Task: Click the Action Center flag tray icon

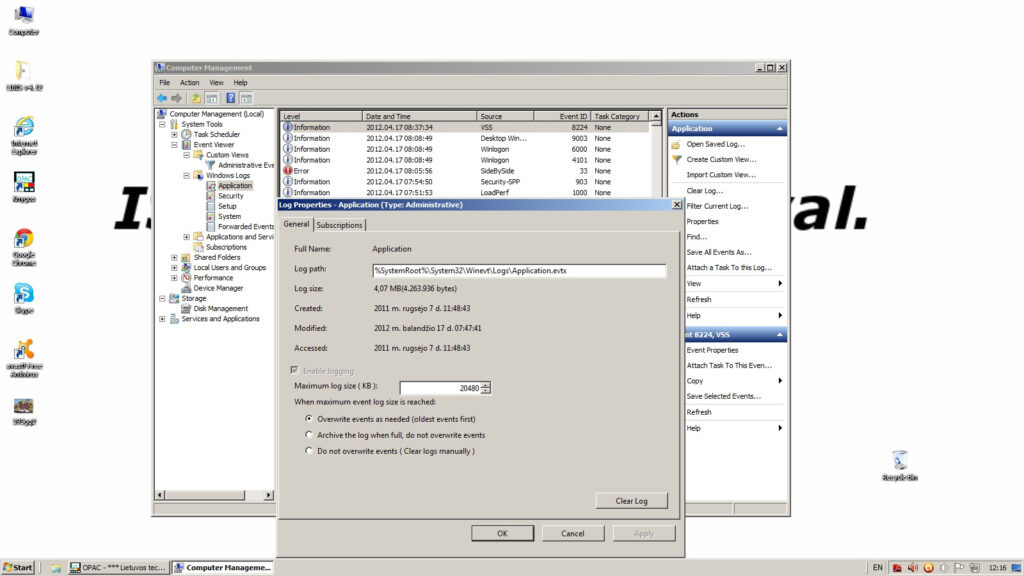Action: point(959,568)
